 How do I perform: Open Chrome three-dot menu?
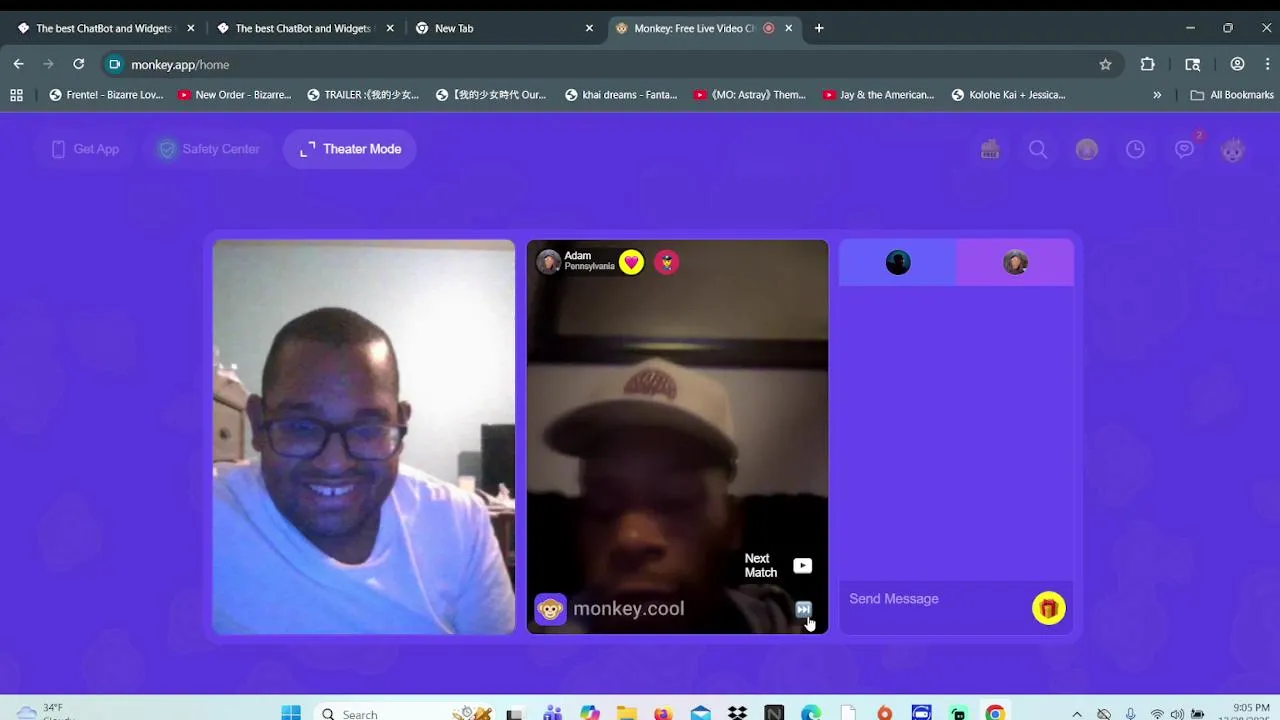pyautogui.click(x=1268, y=64)
